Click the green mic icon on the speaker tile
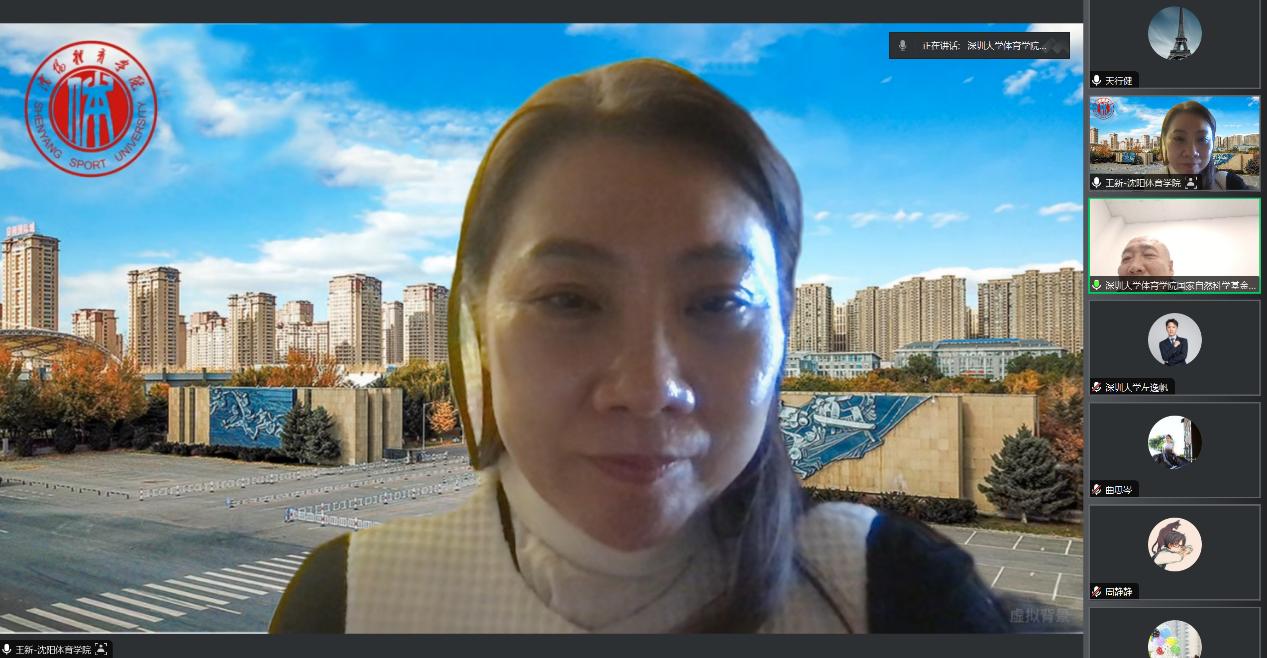 click(x=1097, y=285)
